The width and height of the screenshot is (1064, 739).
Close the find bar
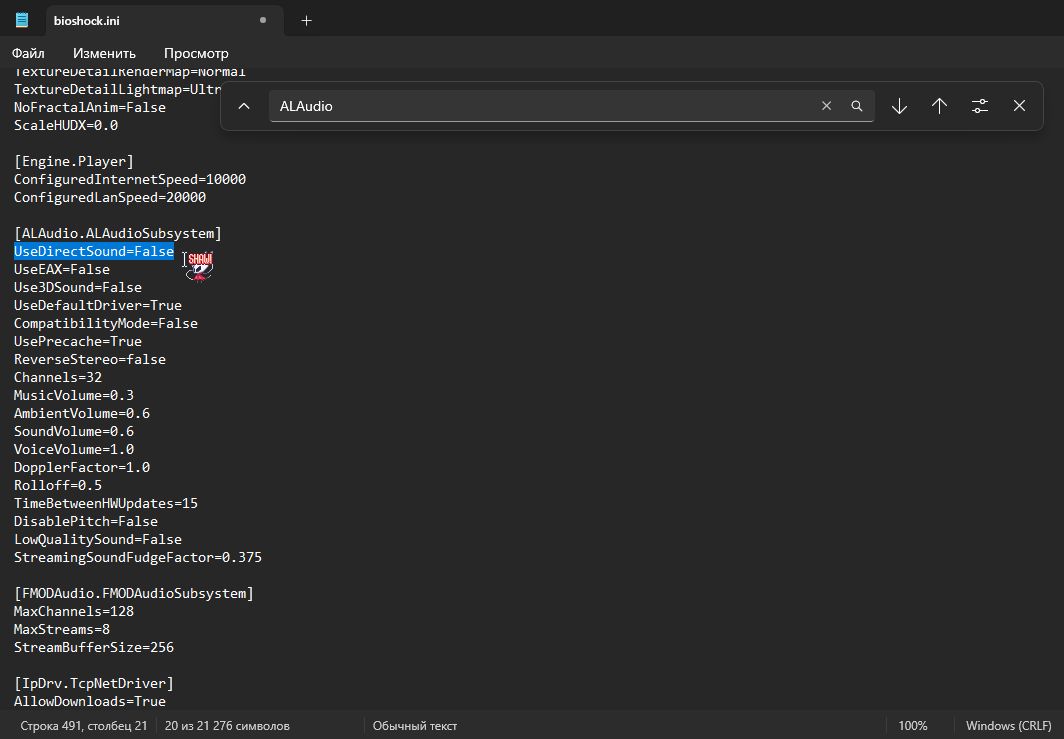[x=1019, y=106]
